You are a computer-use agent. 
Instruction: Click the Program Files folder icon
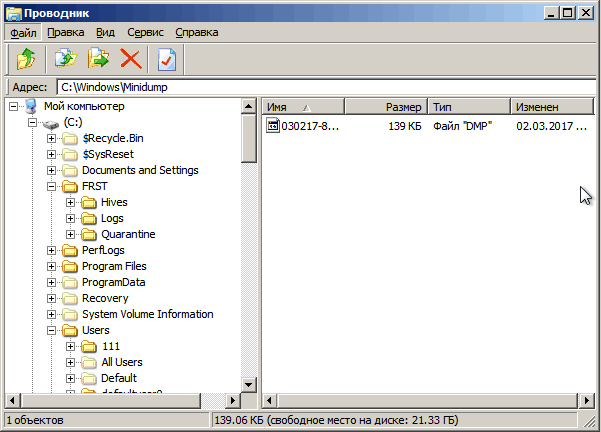coord(70,266)
